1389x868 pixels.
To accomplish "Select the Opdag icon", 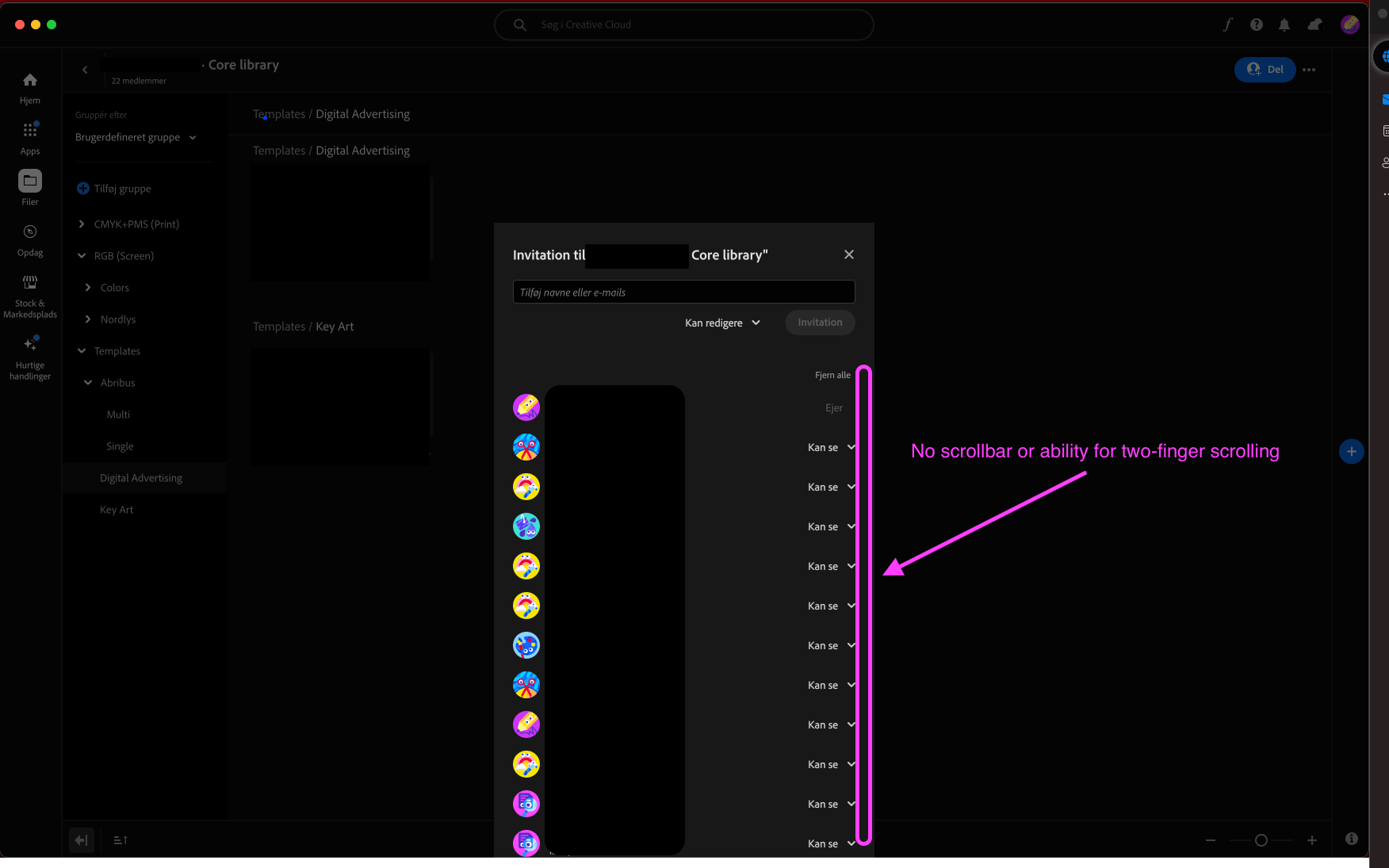I will [x=29, y=236].
